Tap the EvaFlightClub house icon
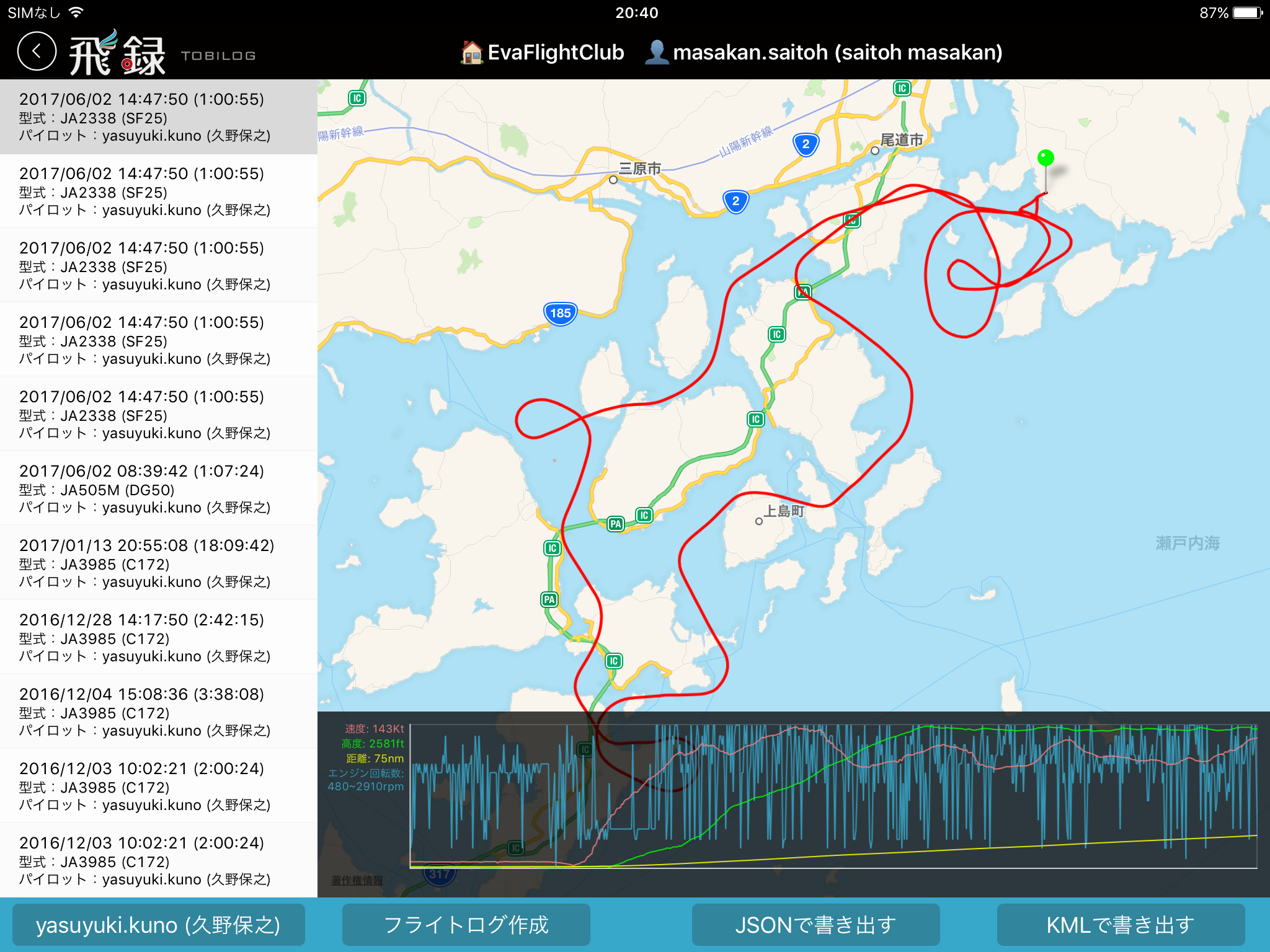This screenshot has width=1270, height=952. [472, 53]
